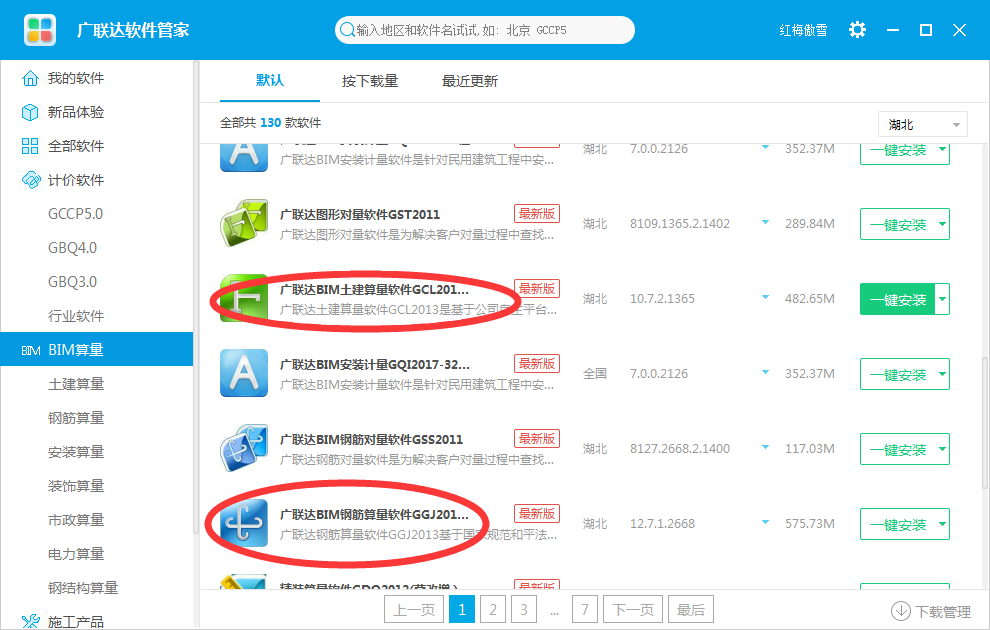Screen dimensions: 990x630
Task: Open GCCP5.0 in sidebar
Action: coord(75,214)
